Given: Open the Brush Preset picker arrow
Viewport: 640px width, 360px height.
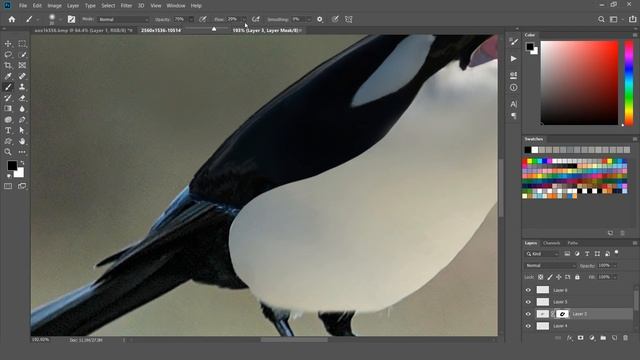Looking at the screenshot, I should coord(60,19).
